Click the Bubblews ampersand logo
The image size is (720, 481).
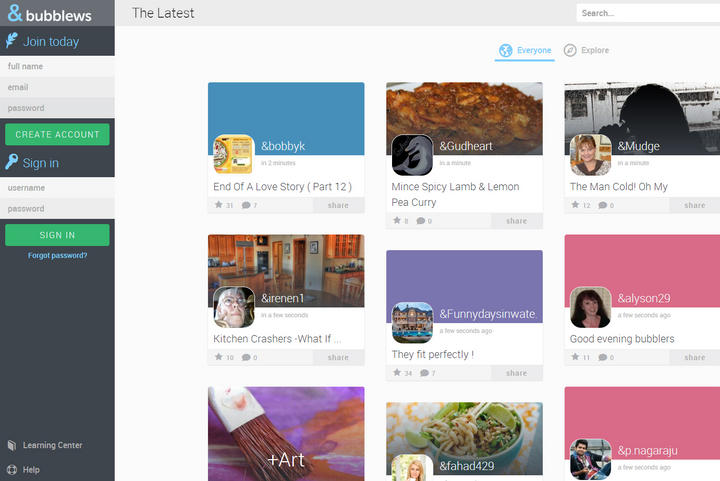(x=14, y=13)
